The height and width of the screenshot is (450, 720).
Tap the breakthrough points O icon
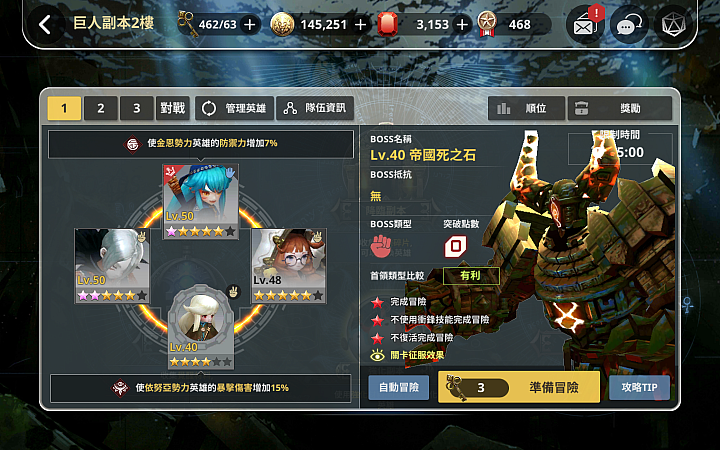tap(456, 246)
